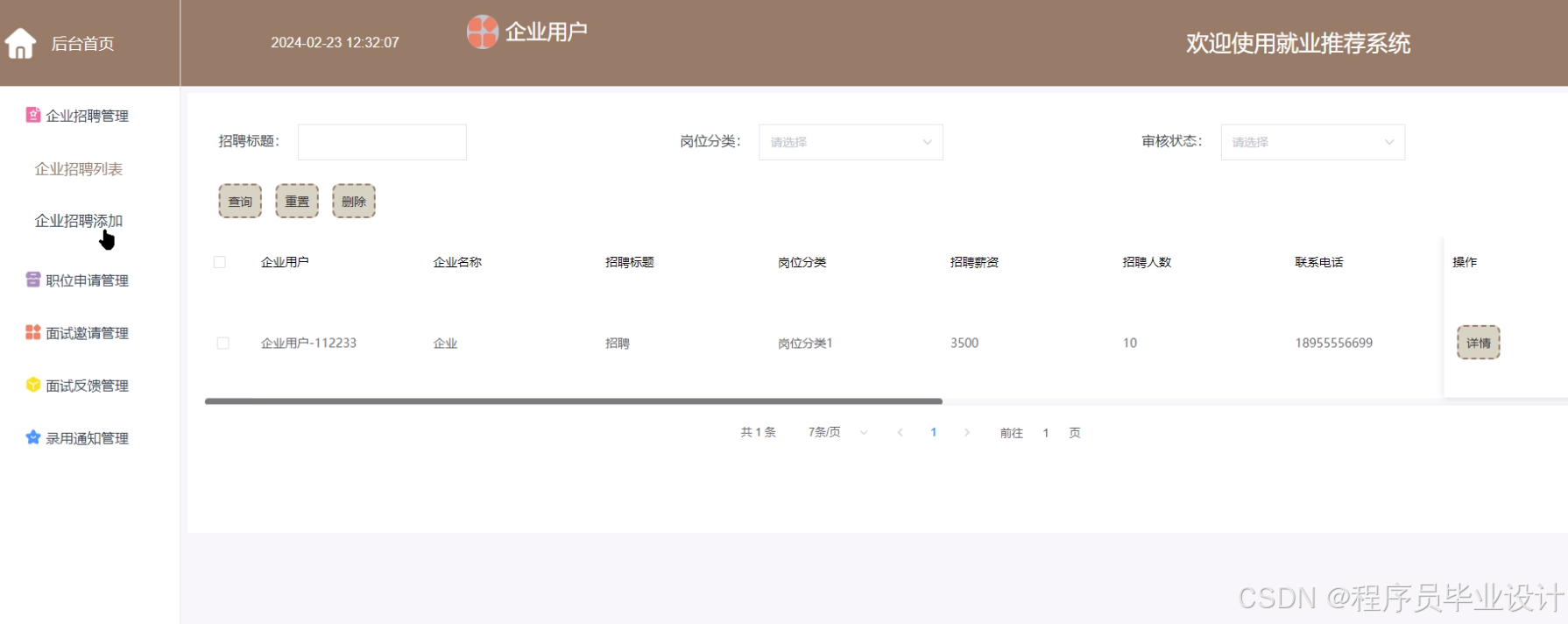Click the 详情 button in the row

pos(1479,343)
